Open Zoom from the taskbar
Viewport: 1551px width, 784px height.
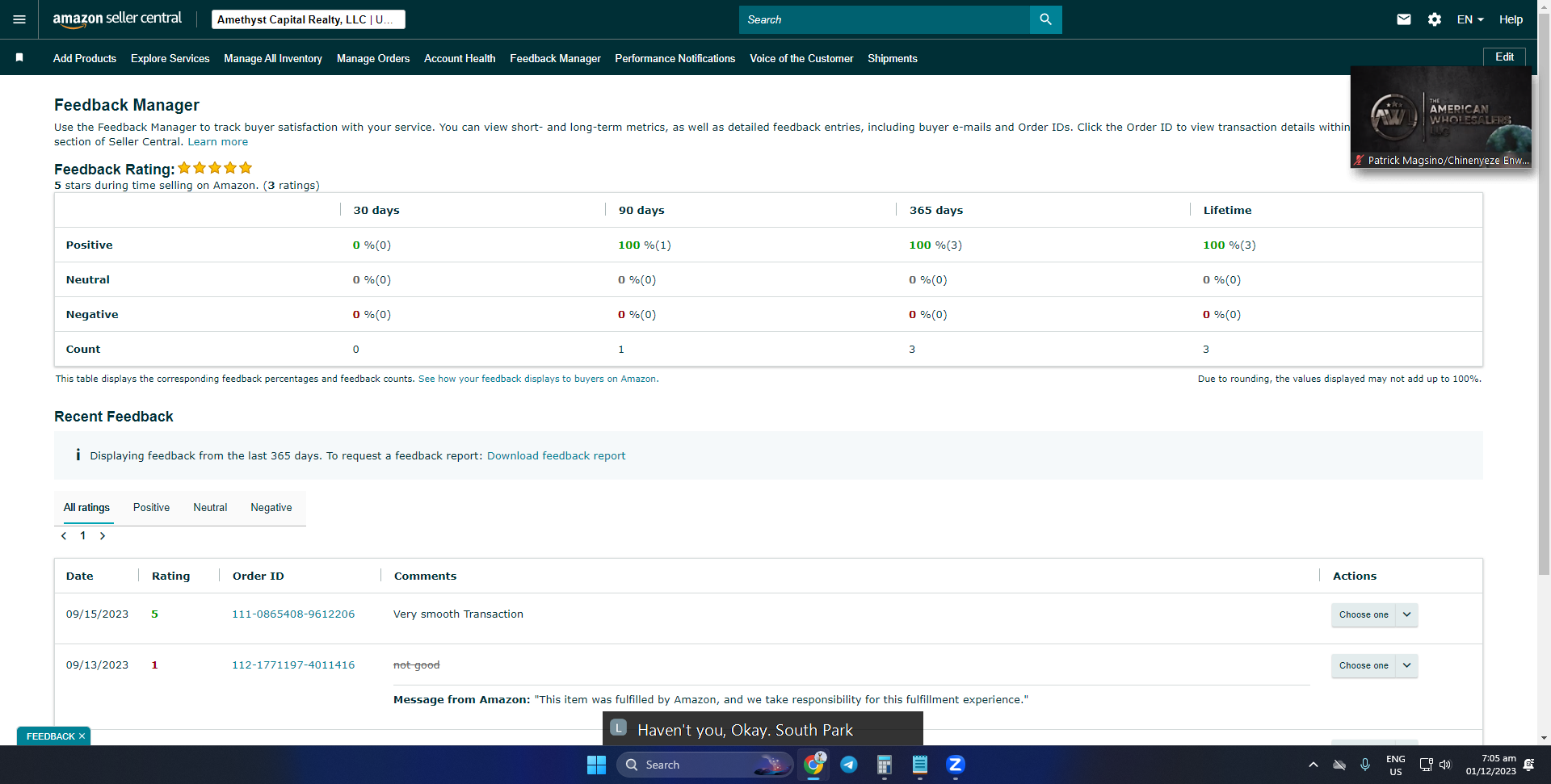coord(956,765)
